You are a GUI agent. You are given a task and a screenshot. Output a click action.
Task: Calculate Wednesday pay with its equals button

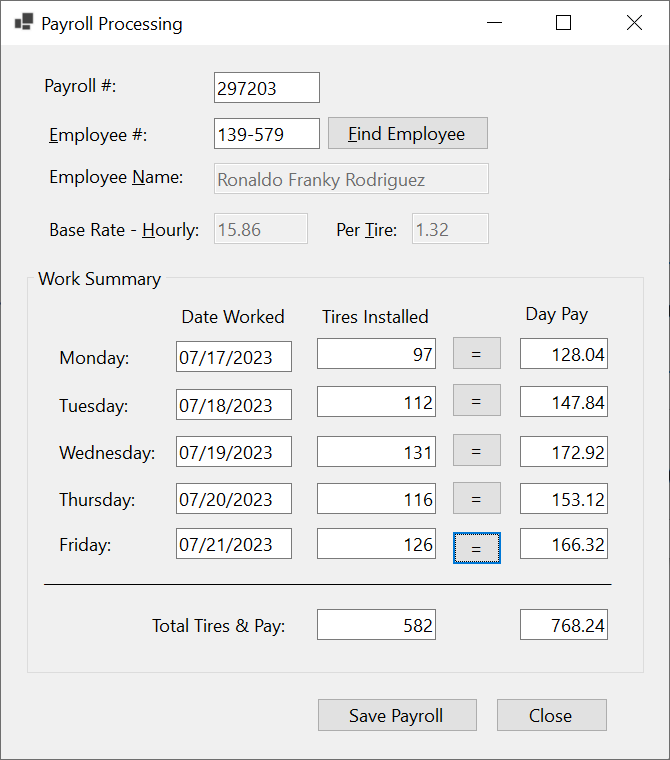pyautogui.click(x=477, y=450)
